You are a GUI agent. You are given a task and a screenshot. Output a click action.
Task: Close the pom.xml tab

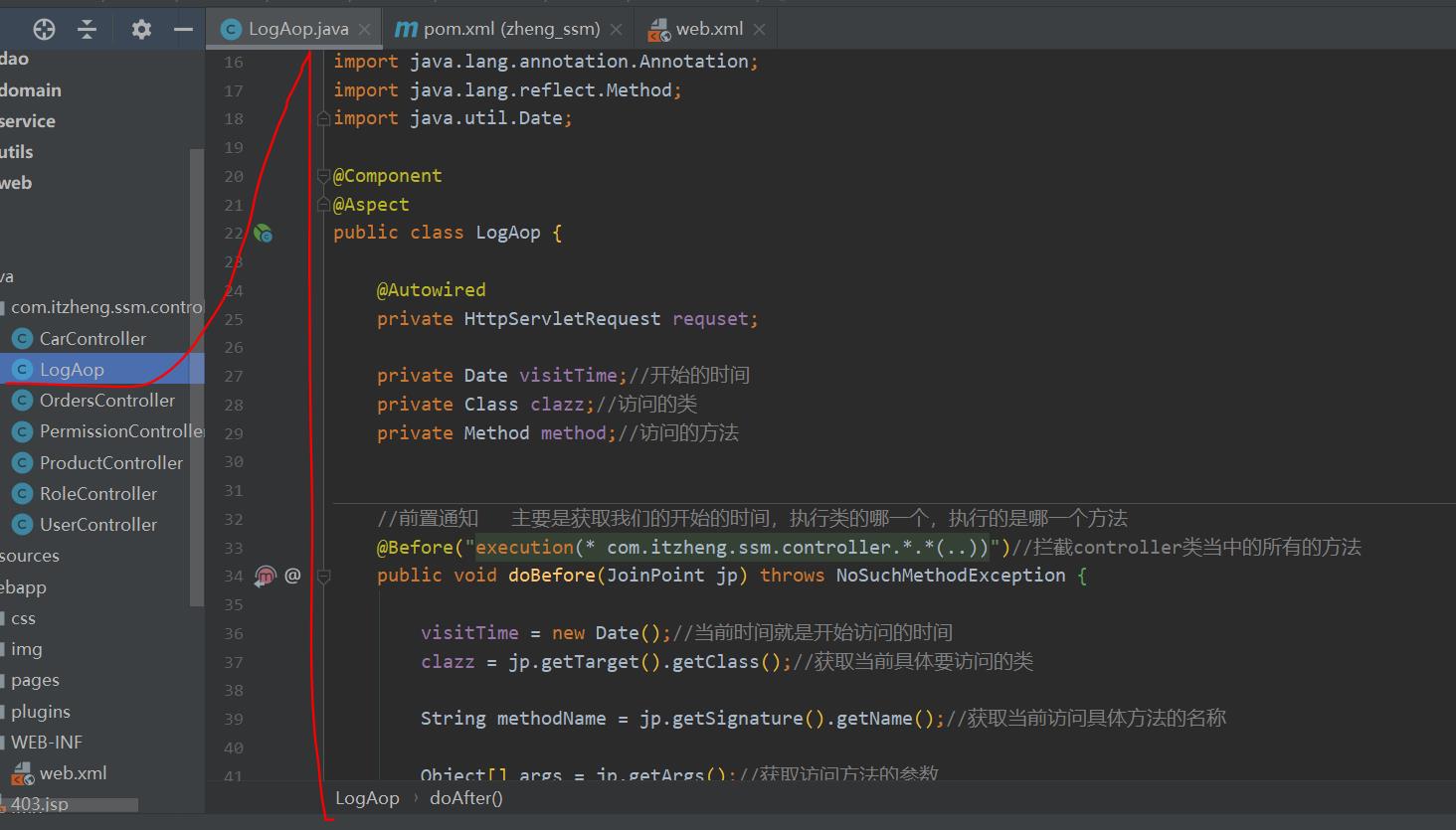(616, 30)
